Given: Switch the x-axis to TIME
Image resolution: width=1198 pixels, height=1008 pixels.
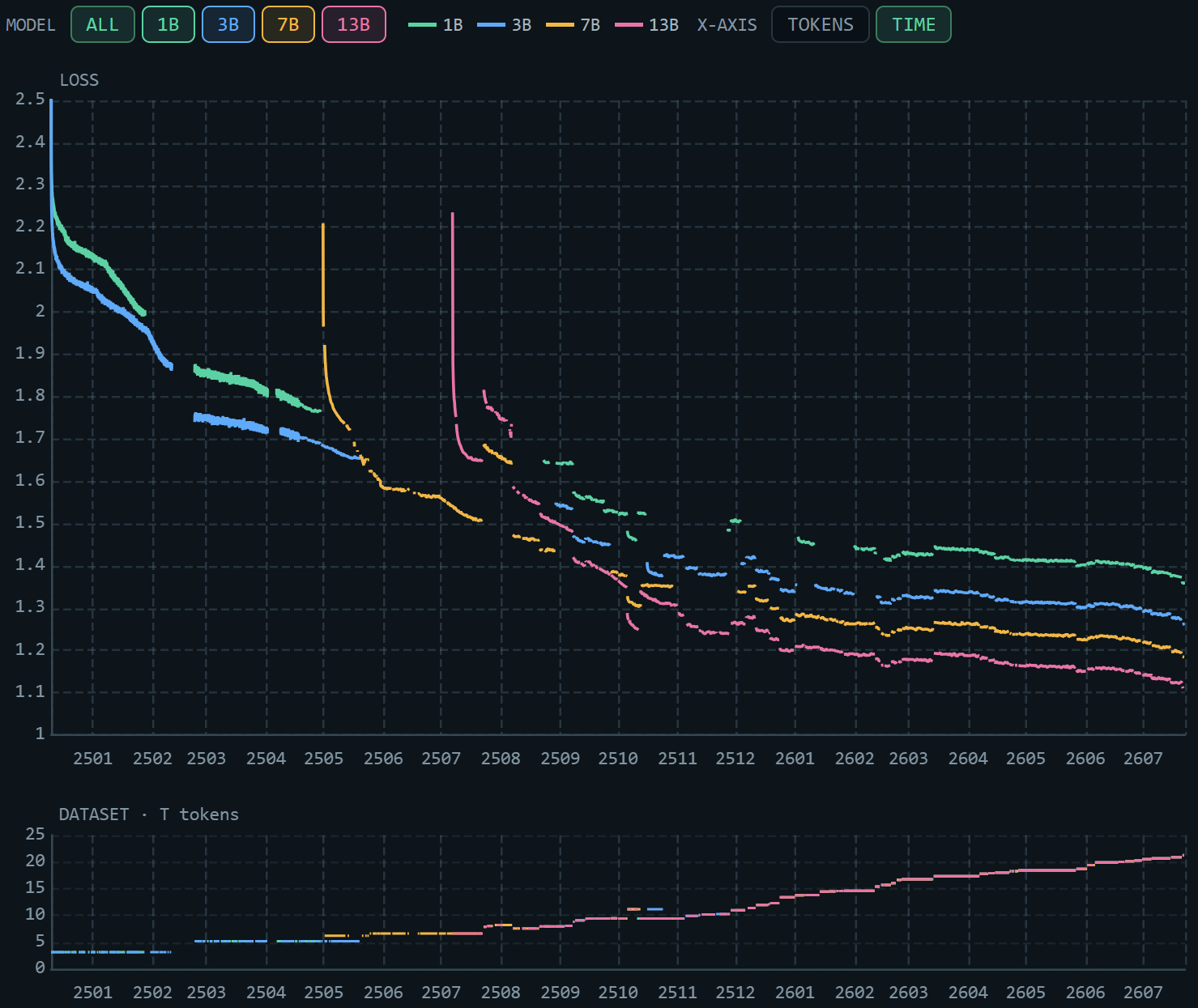Looking at the screenshot, I should pos(914,24).
